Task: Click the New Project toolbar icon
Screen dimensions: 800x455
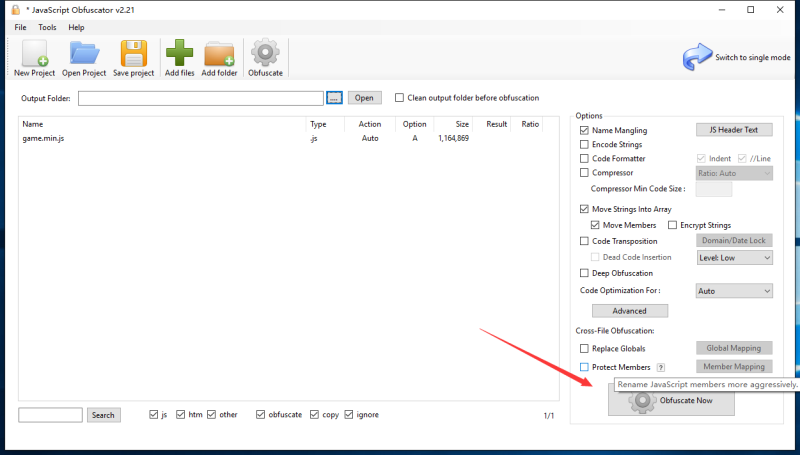Action: 35,53
